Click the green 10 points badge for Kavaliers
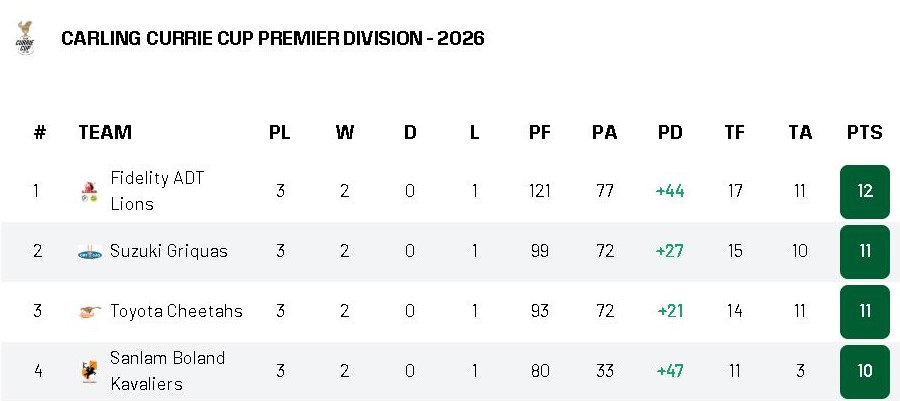900x401 pixels. pyautogui.click(x=865, y=371)
